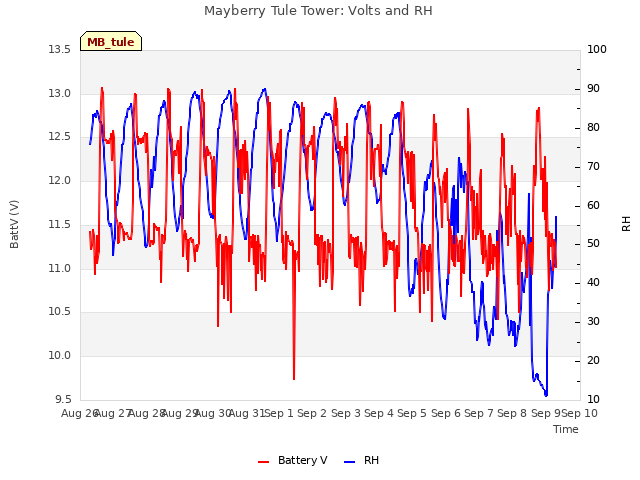This screenshot has height=480, width=640.
Task: Click the 100 right axis value
Action: 597,49
